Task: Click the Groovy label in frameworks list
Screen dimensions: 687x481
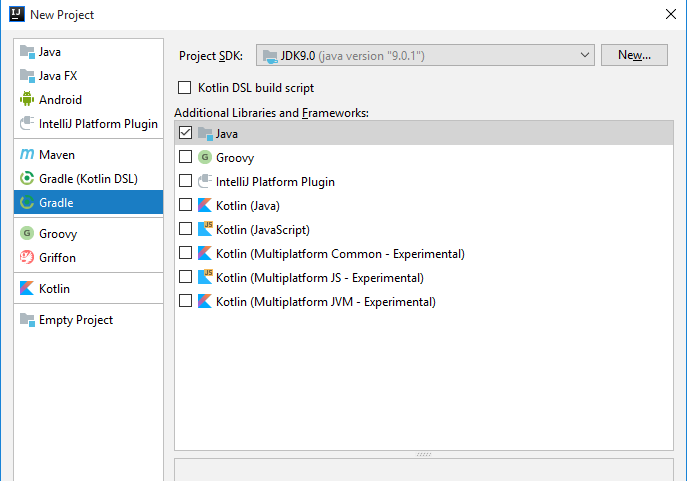Action: pos(235,158)
